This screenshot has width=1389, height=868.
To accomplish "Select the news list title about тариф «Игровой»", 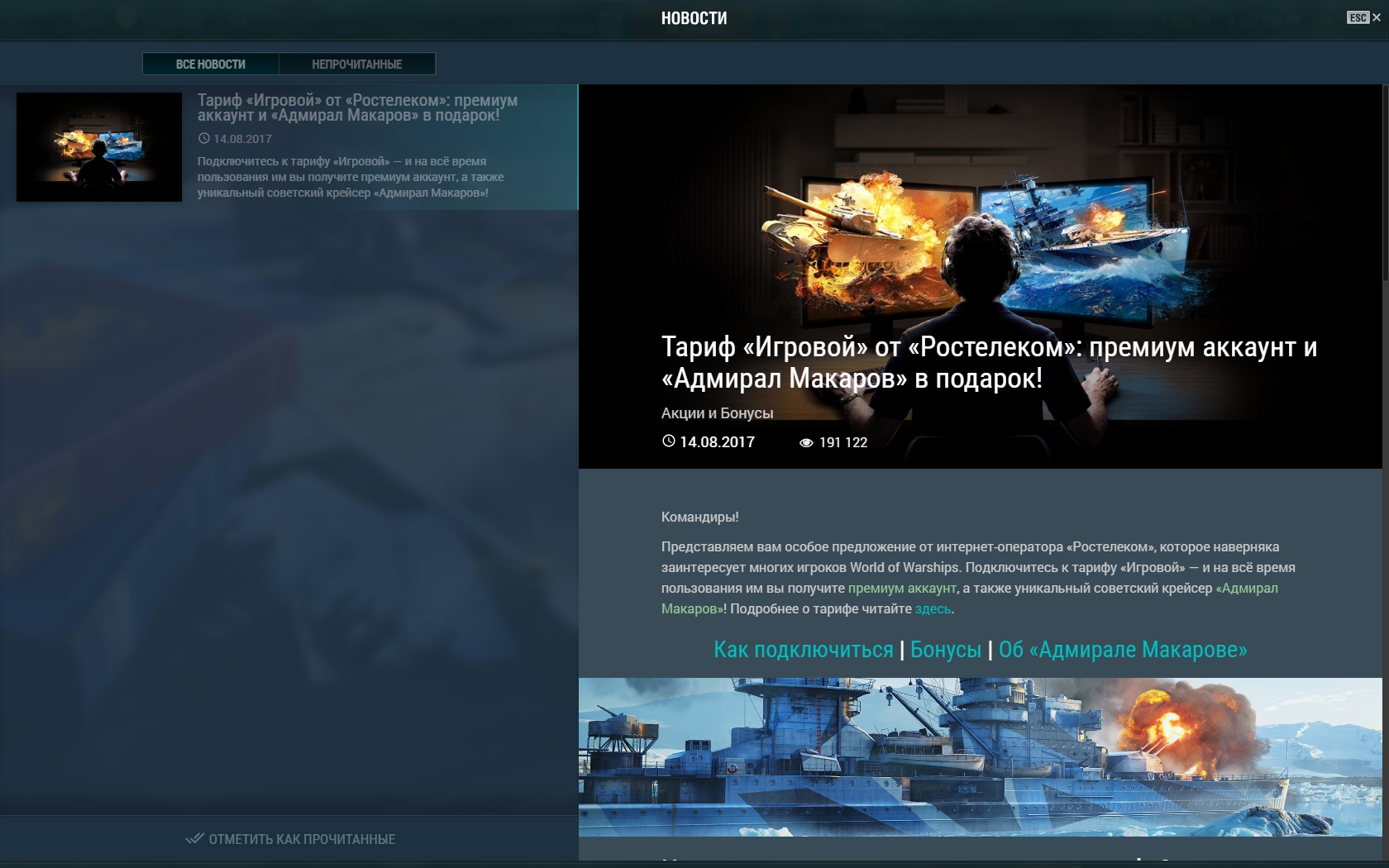I will [x=357, y=107].
